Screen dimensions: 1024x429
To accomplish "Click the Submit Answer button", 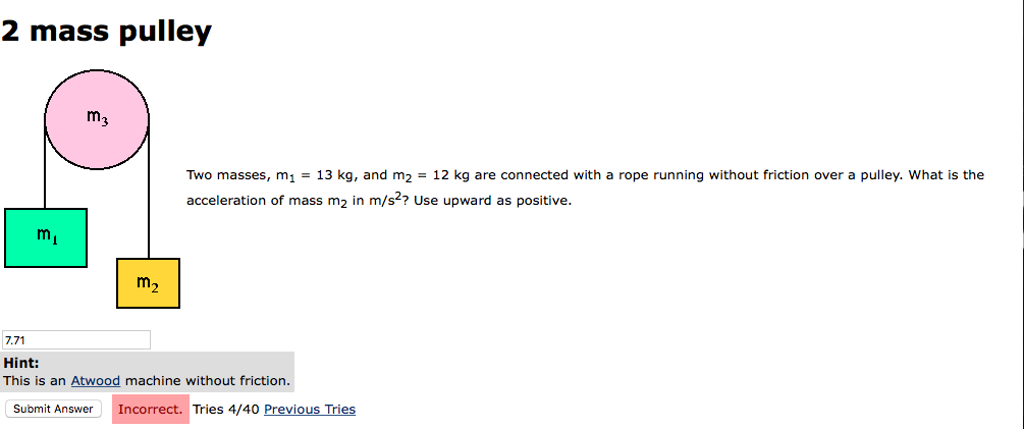I will 53,409.
